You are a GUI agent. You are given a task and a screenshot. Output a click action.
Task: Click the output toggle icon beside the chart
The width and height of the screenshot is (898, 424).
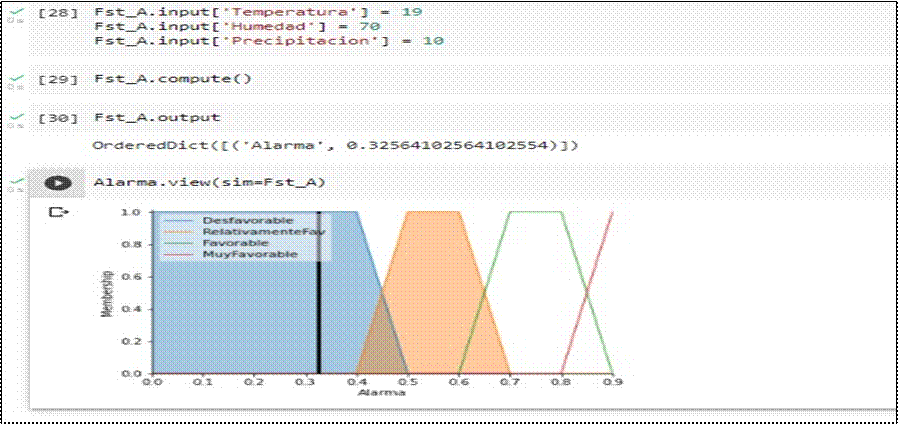[x=59, y=212]
